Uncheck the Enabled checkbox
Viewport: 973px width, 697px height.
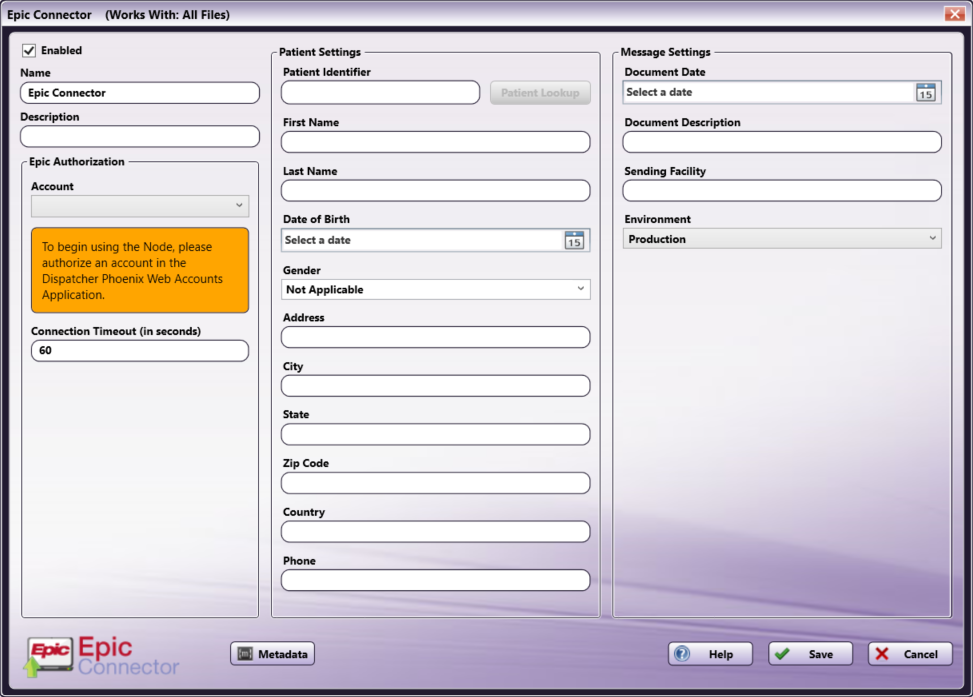(x=29, y=50)
